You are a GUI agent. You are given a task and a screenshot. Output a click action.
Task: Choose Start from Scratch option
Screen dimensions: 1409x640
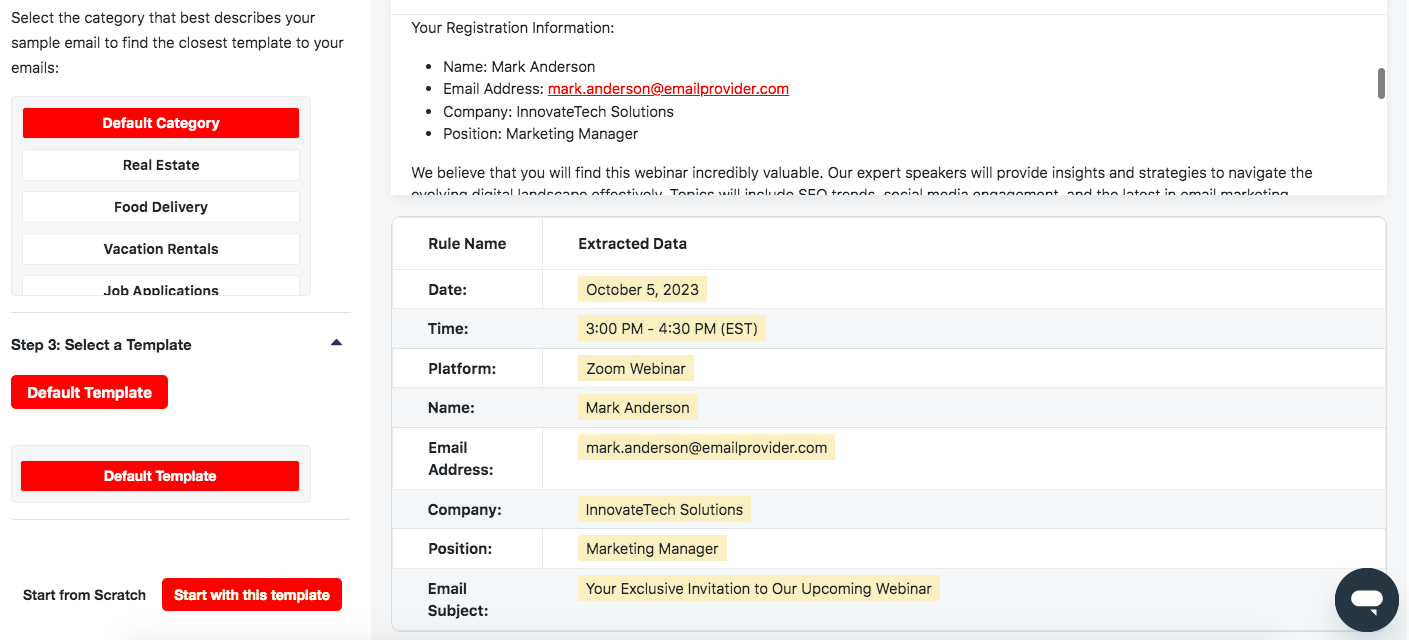point(84,594)
